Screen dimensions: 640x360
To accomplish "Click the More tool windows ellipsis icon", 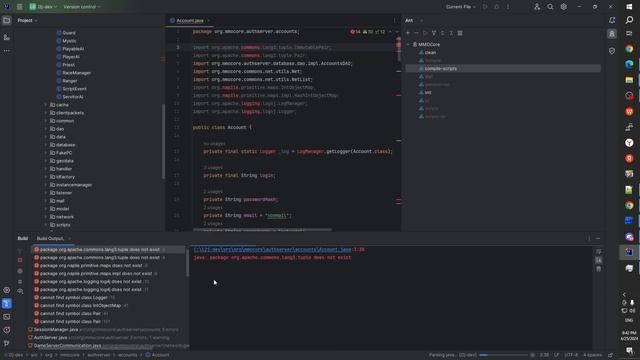I will coord(7,51).
